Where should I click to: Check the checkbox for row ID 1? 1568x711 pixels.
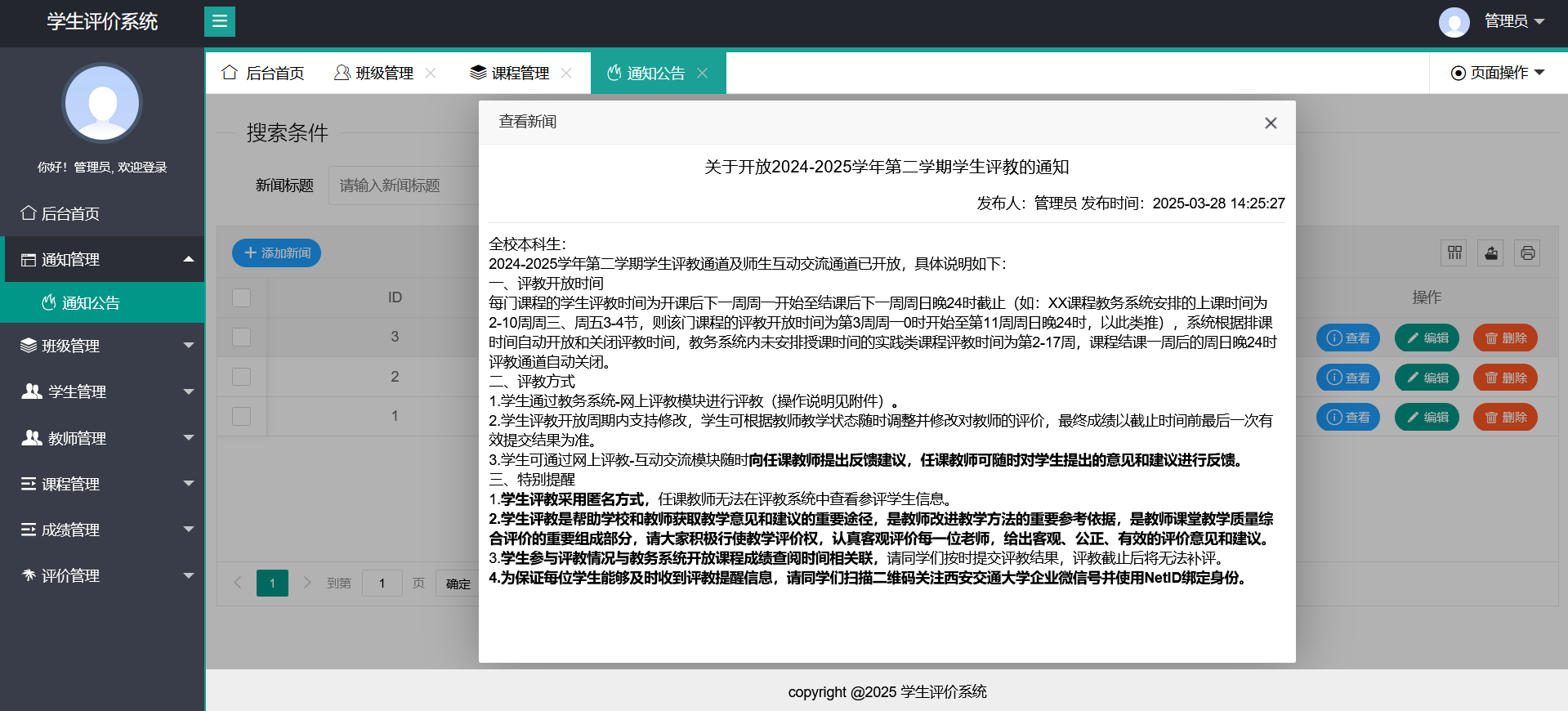(x=242, y=416)
